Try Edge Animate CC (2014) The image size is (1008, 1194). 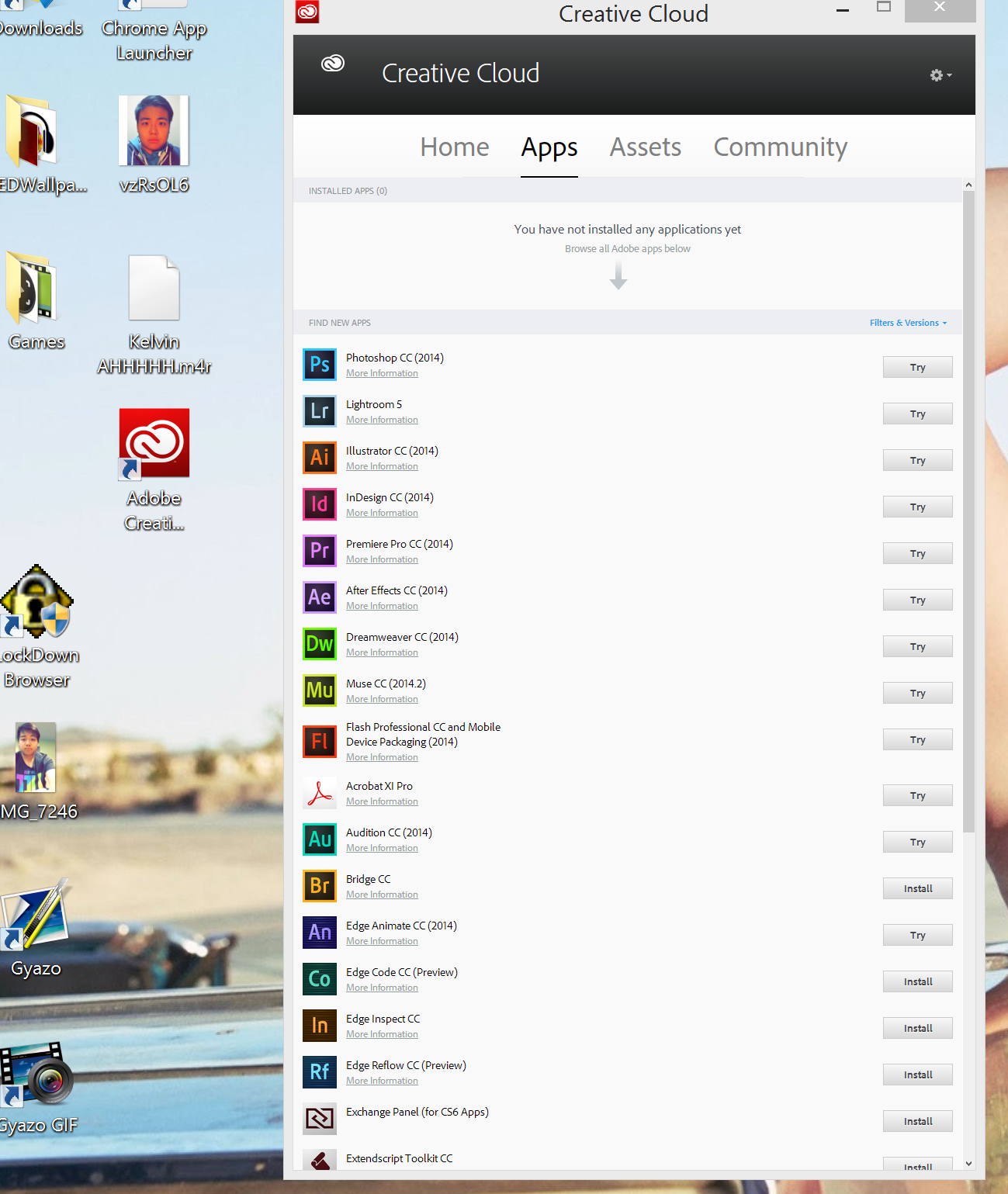(x=918, y=936)
